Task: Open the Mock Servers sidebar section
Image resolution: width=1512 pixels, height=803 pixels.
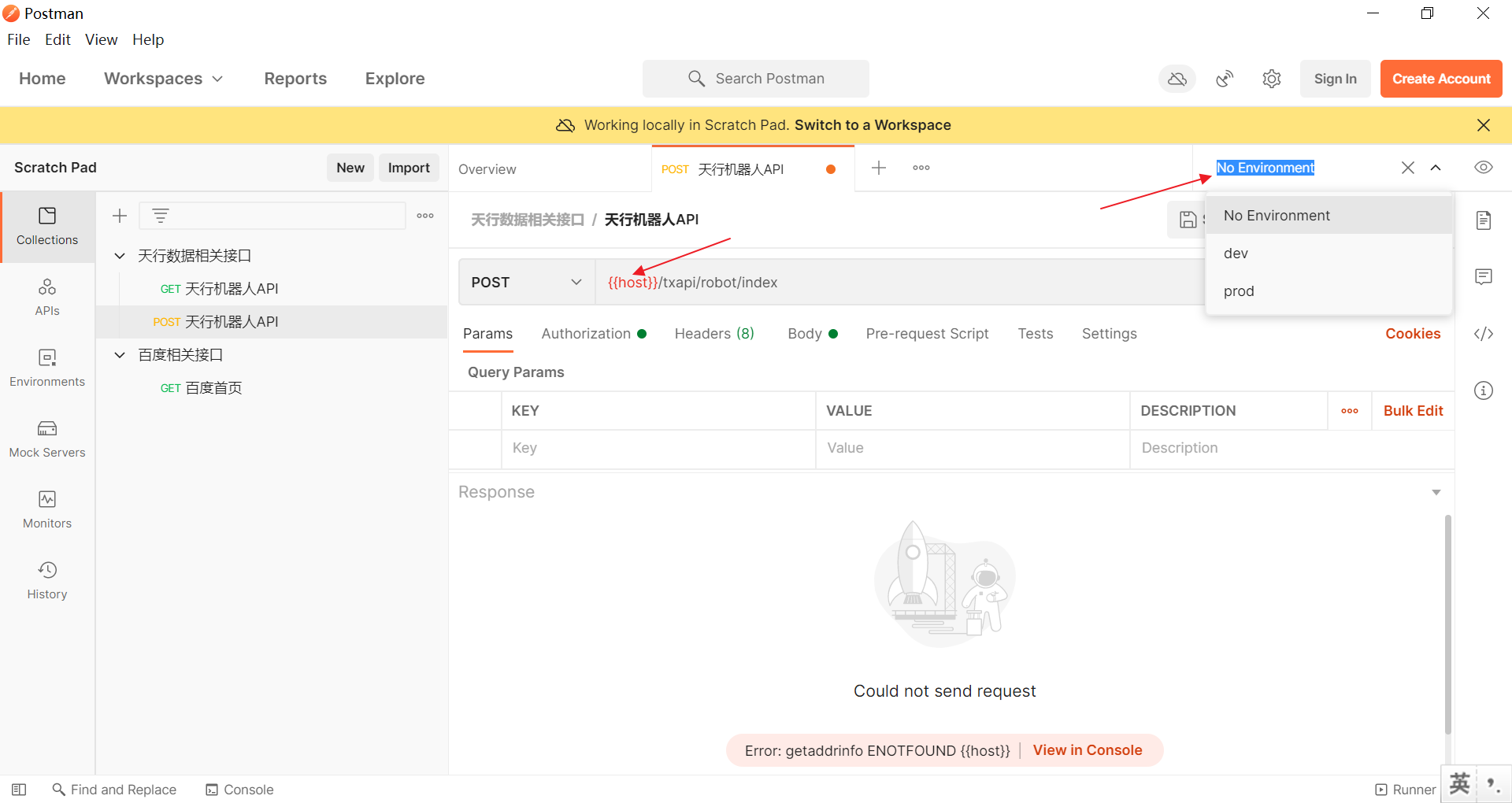Action: [47, 439]
